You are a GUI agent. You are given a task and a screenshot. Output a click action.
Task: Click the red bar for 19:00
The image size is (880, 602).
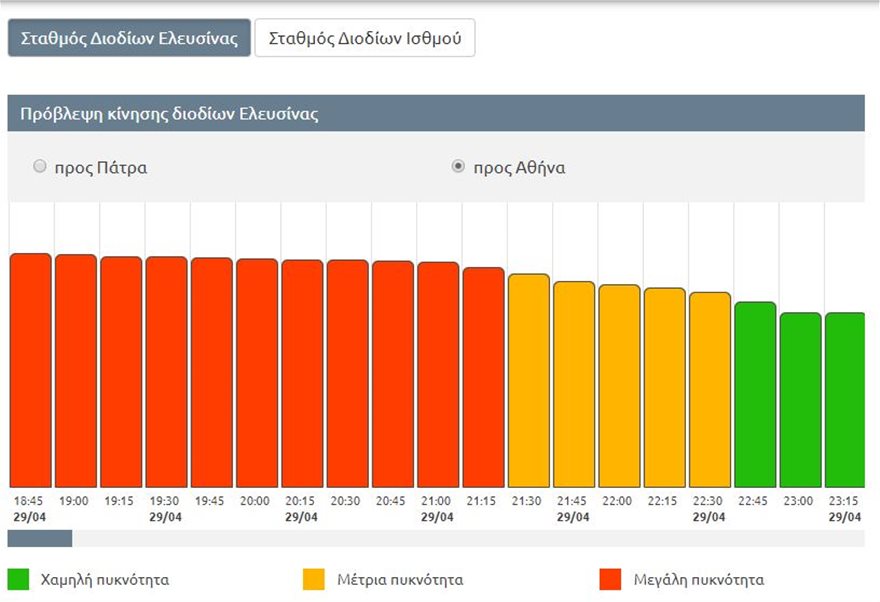pyautogui.click(x=75, y=370)
